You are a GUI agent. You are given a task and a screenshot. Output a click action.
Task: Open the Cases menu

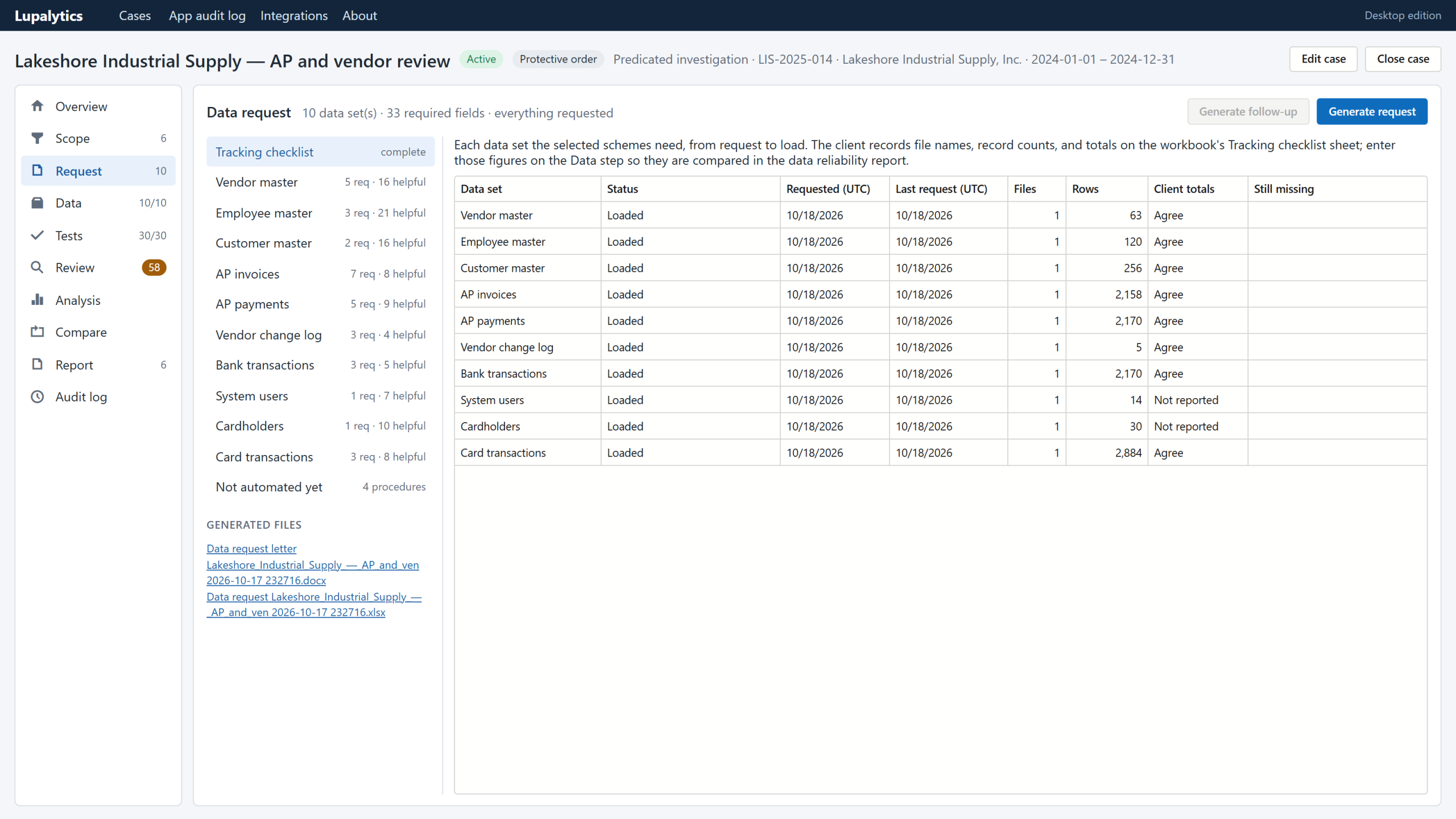click(135, 15)
